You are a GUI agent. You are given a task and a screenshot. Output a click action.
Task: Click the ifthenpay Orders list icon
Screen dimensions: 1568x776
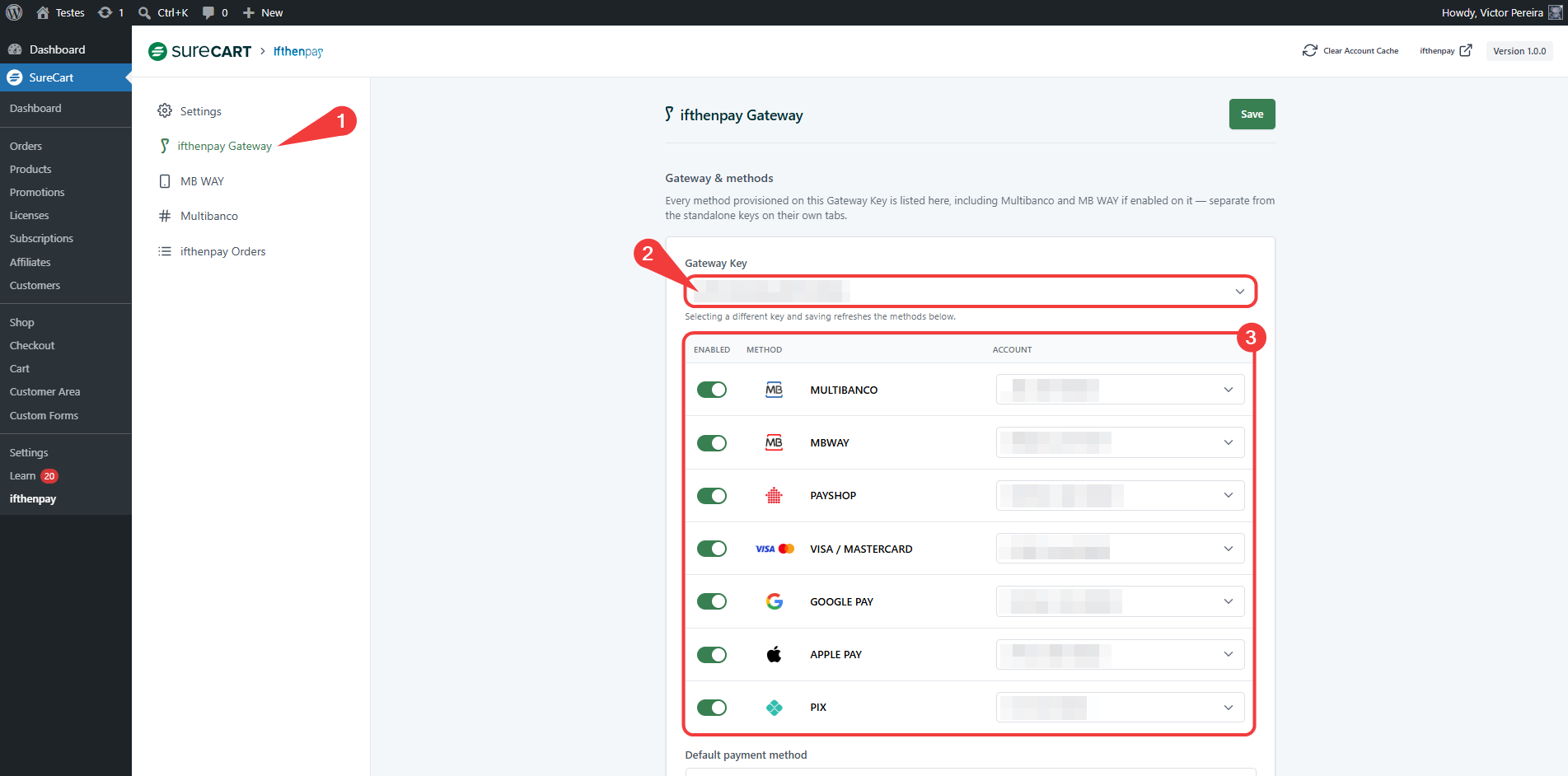pos(165,251)
